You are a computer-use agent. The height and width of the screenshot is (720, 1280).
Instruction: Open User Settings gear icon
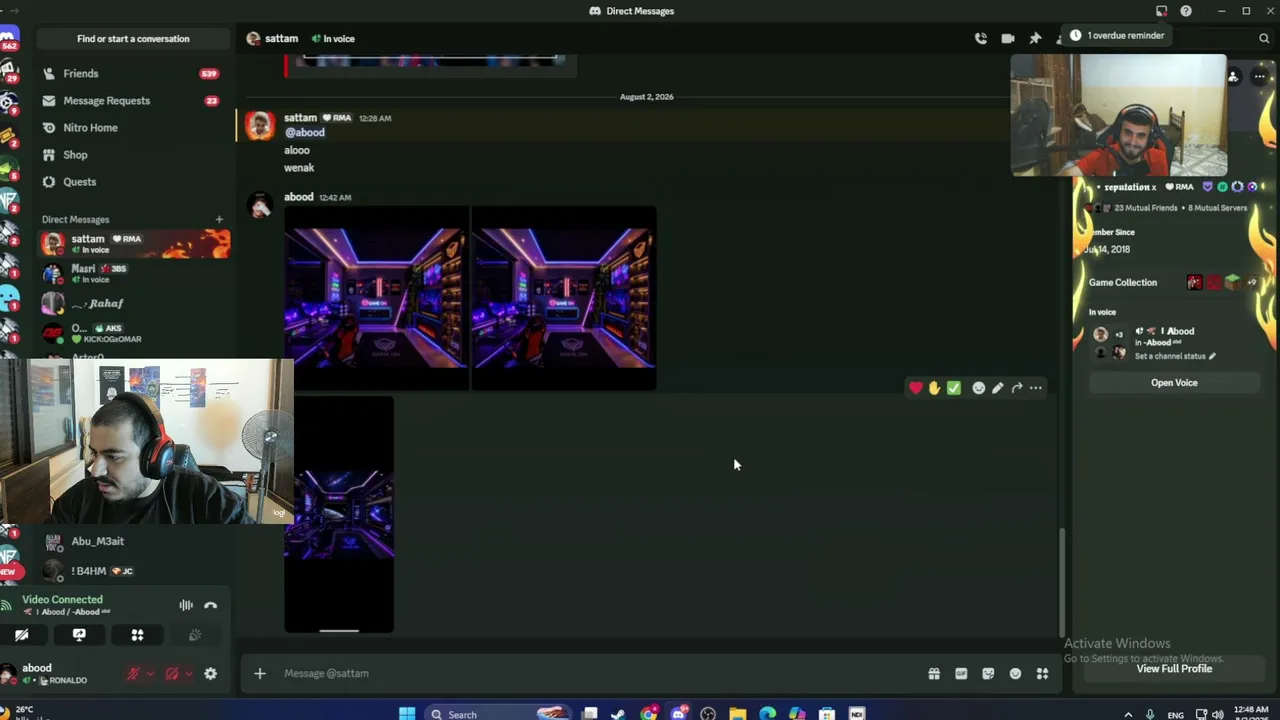[x=210, y=674]
